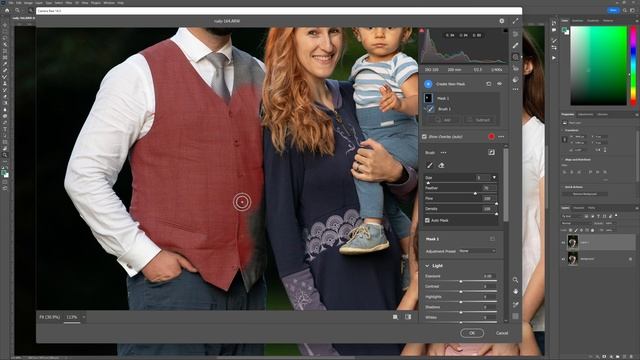Open overlay options ellipsis menu

pos(501,137)
